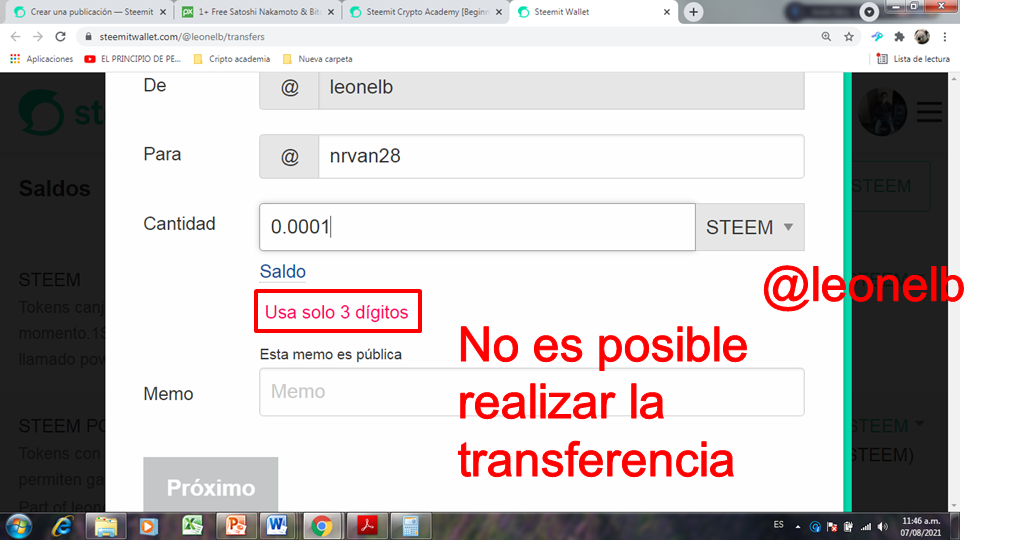The height and width of the screenshot is (540, 1024).
Task: Open the Aplicaciones bookmarks shortcut
Action: tap(42, 59)
